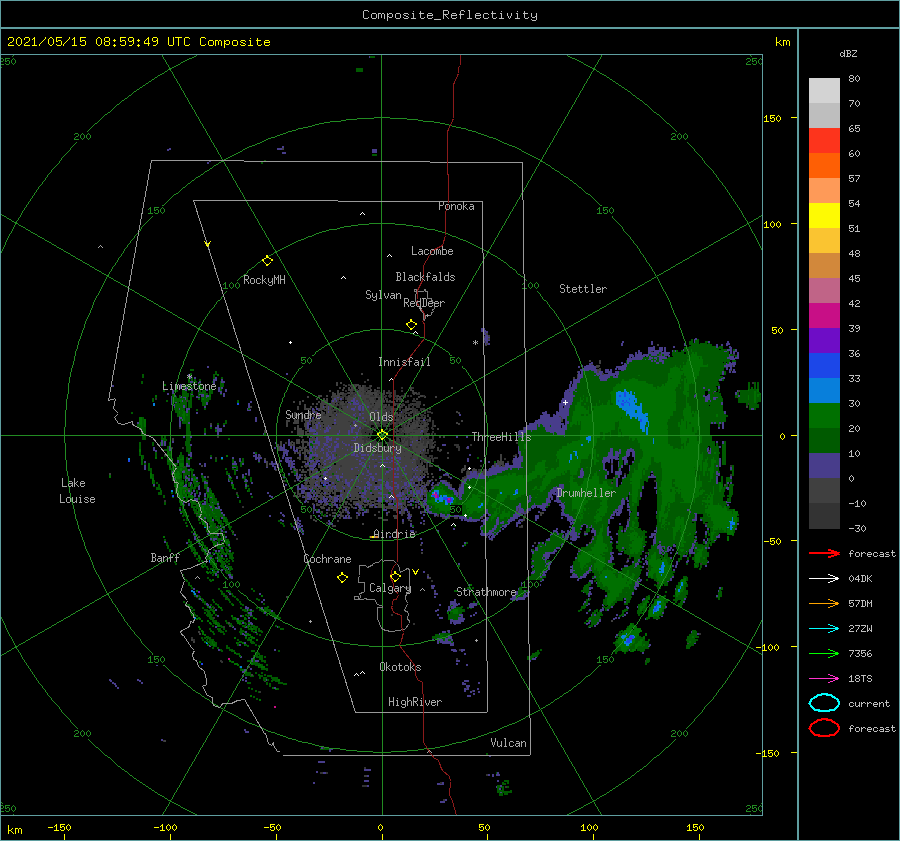Click the Innisfail city label
The image size is (900, 841).
[x=404, y=362]
